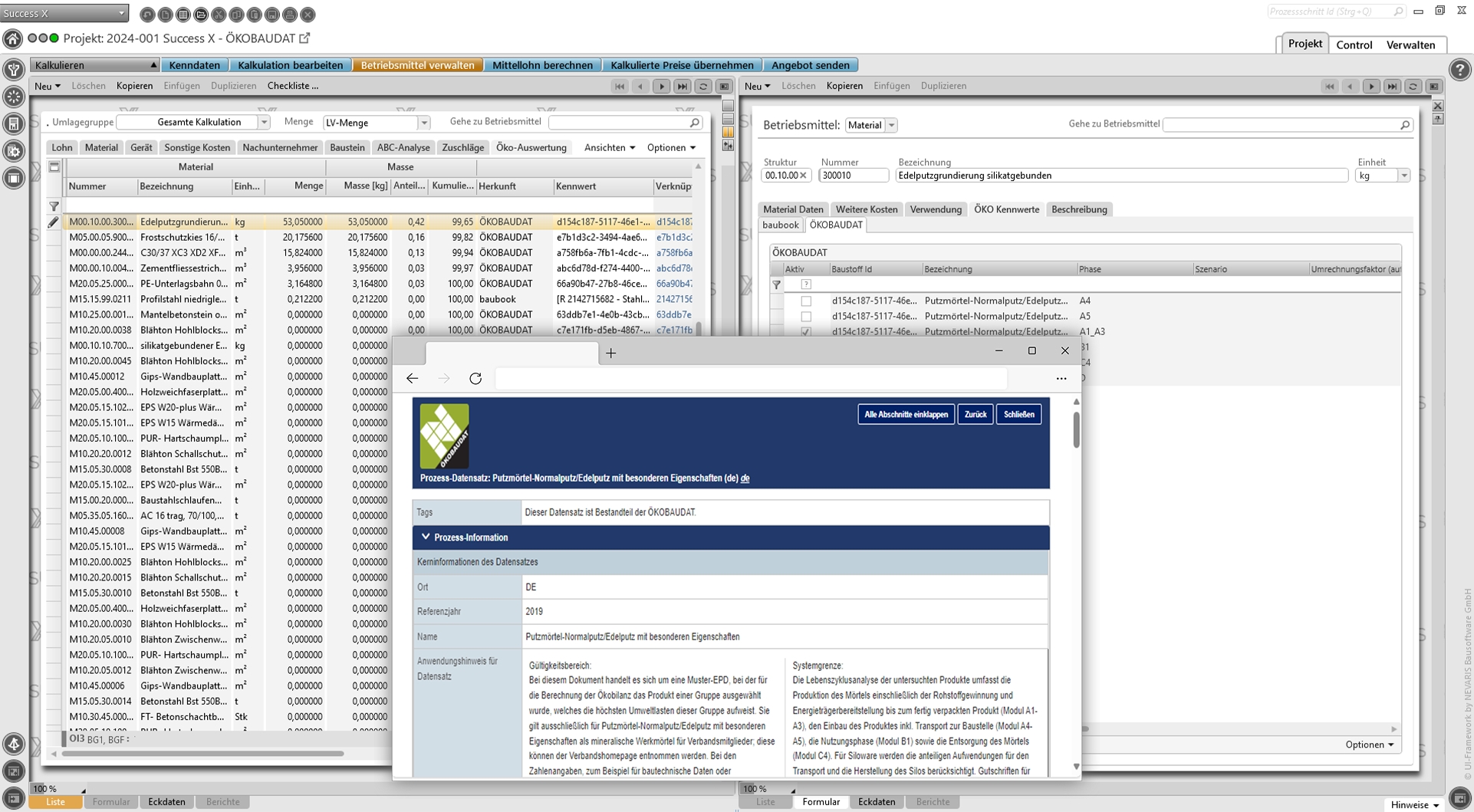1474x812 pixels.
Task: Click the 'de' language link in dataset title
Action: (745, 478)
